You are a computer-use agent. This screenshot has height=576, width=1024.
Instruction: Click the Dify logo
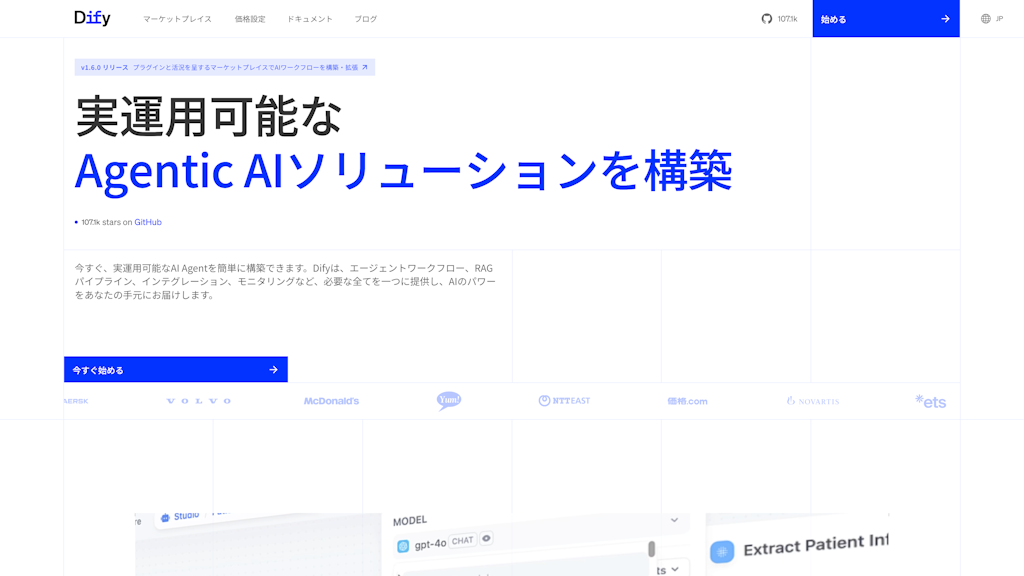pyautogui.click(x=92, y=18)
